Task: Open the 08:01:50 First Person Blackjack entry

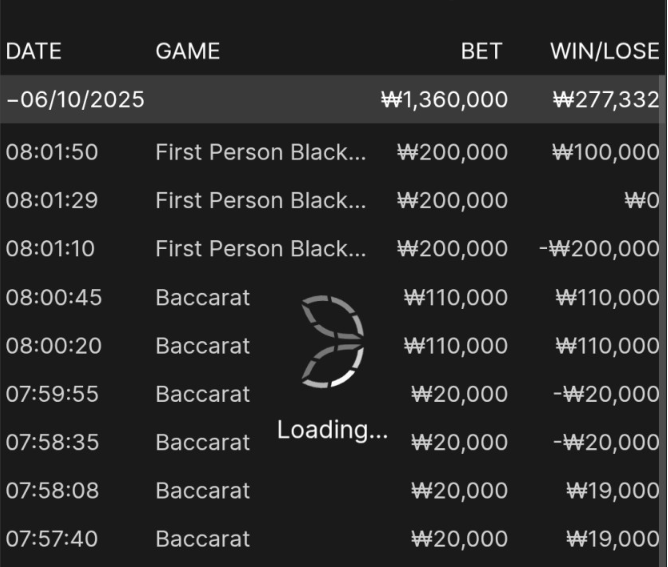Action: click(260, 152)
